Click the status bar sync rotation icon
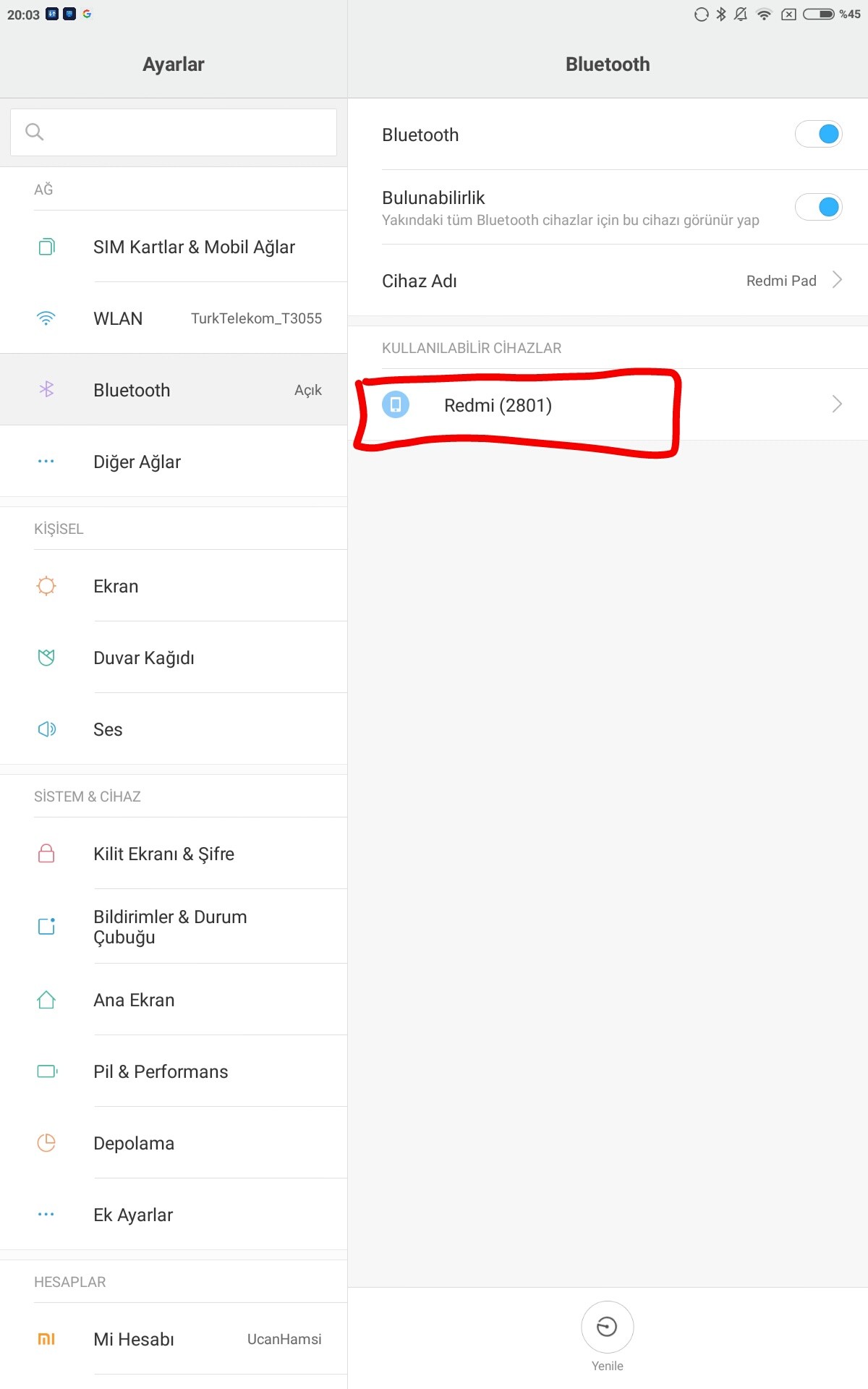The image size is (868, 1389). 701,14
